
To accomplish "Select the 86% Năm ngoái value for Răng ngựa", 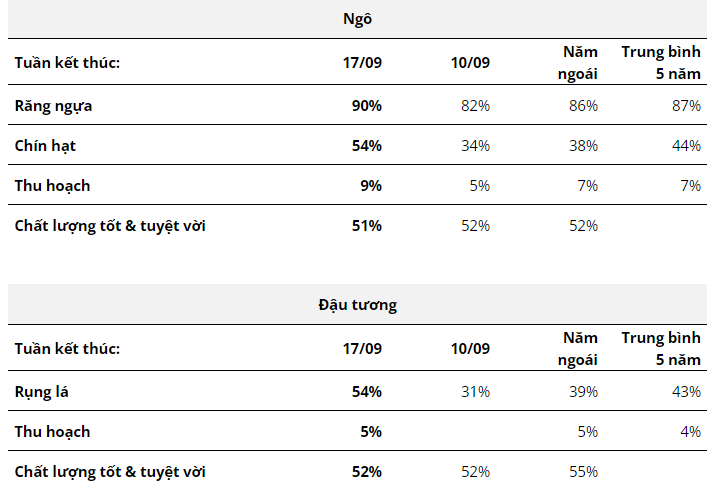I will tap(583, 105).
